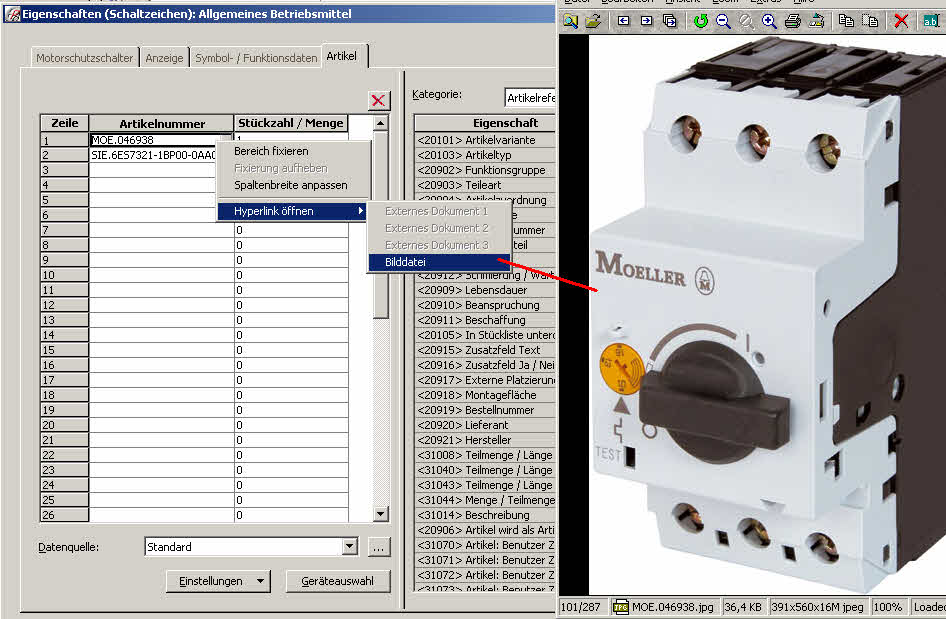
Task: Click the ellipsis button beside Datenquelle
Action: click(x=379, y=547)
